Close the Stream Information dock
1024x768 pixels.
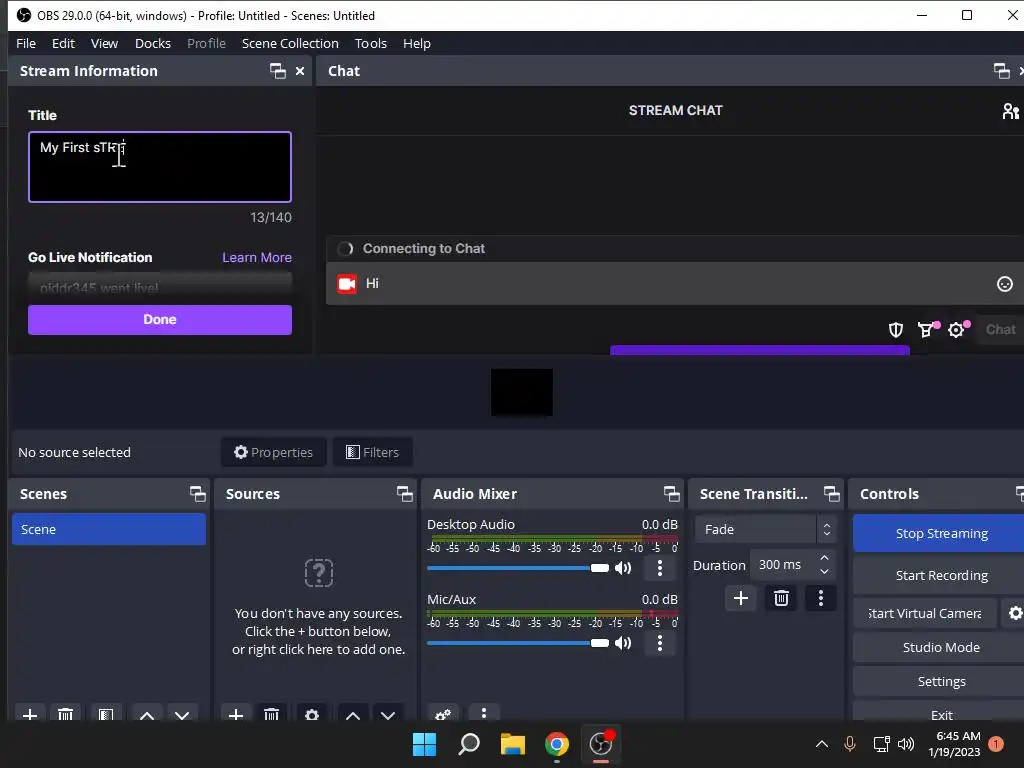(x=300, y=71)
